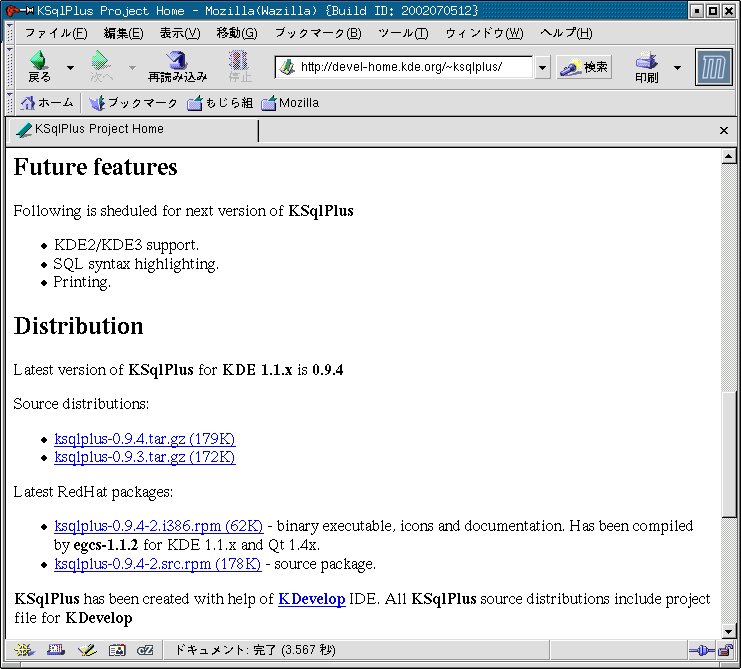The height and width of the screenshot is (669, 741).
Task: Open the ツール menu
Action: point(403,33)
